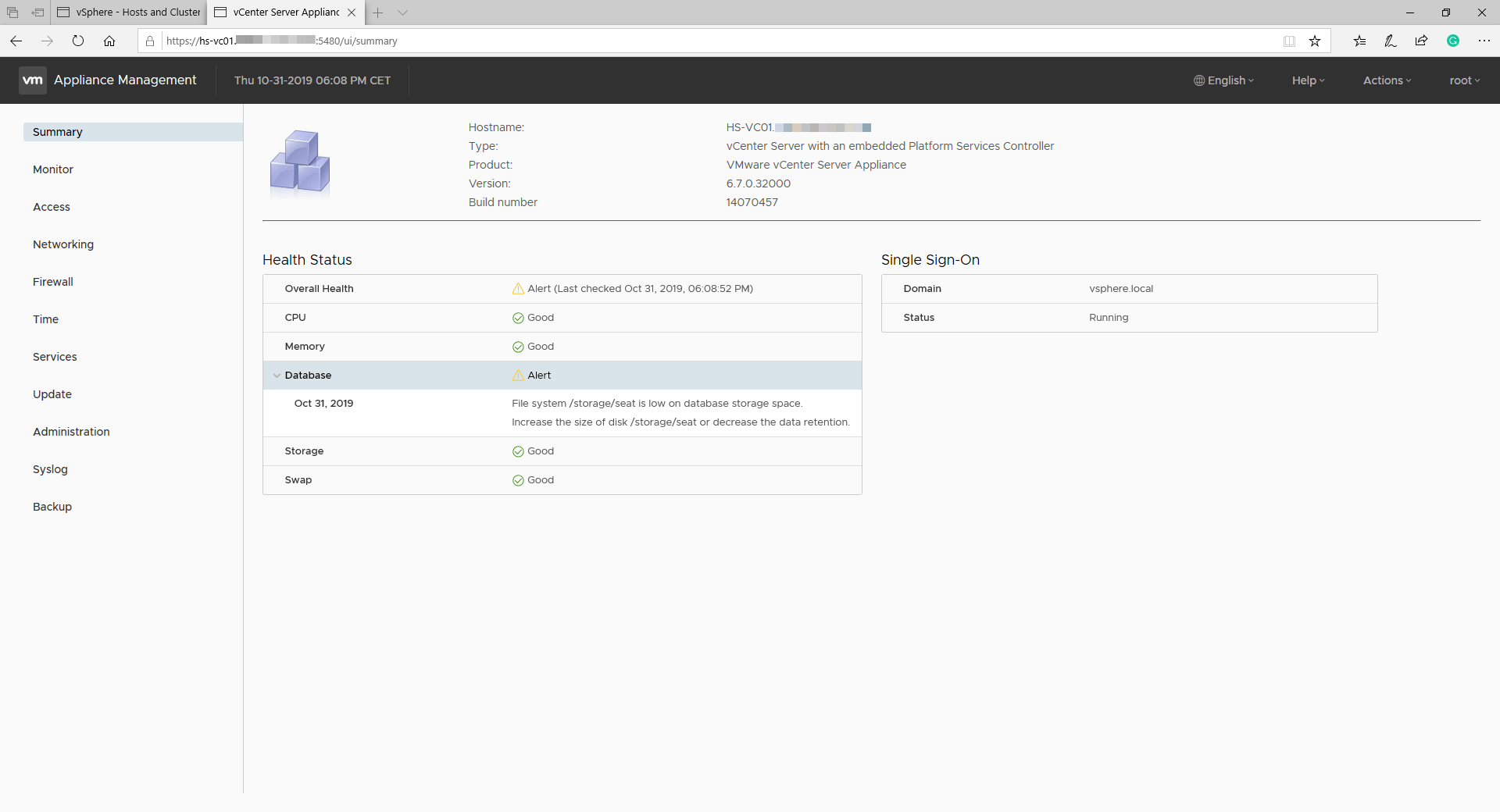Click the CPU good status checkmark
This screenshot has height=812, width=1500.
(x=518, y=318)
